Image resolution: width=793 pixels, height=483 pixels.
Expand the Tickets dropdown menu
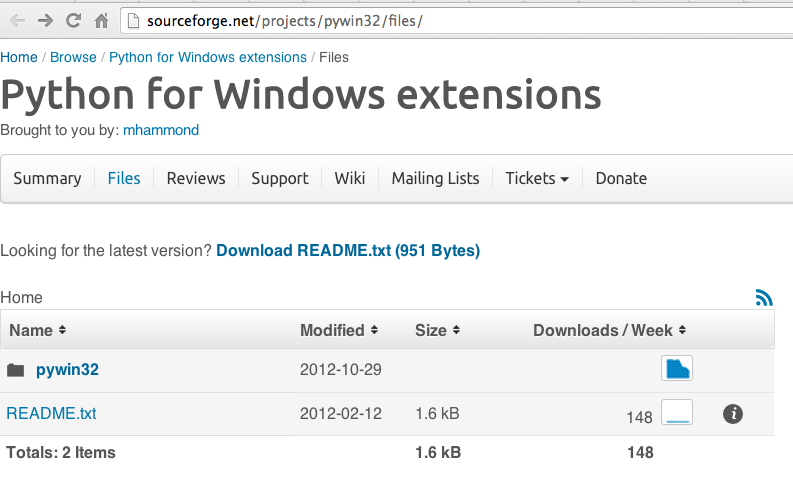pyautogui.click(x=537, y=178)
